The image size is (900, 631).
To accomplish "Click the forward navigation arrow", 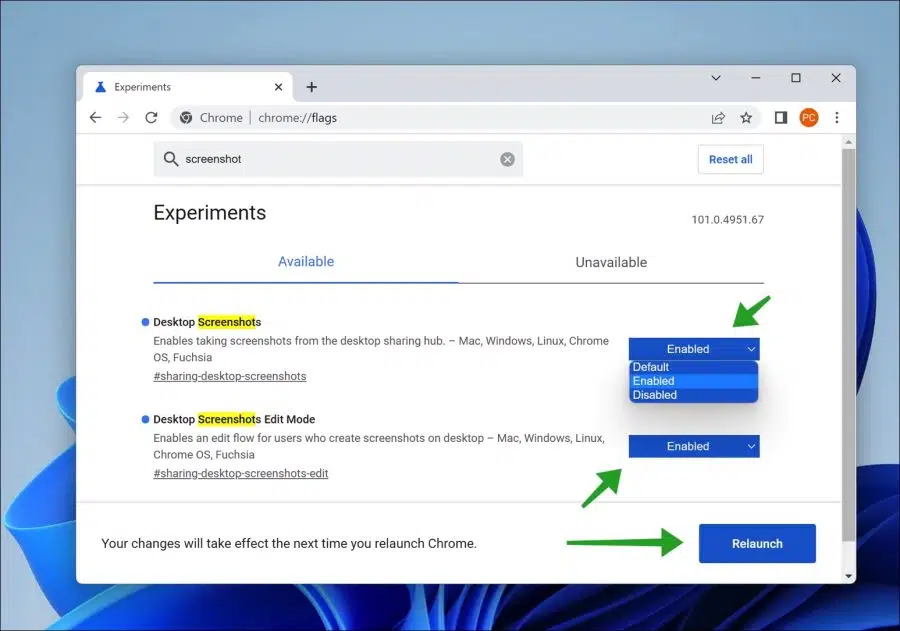I will pyautogui.click(x=123, y=118).
